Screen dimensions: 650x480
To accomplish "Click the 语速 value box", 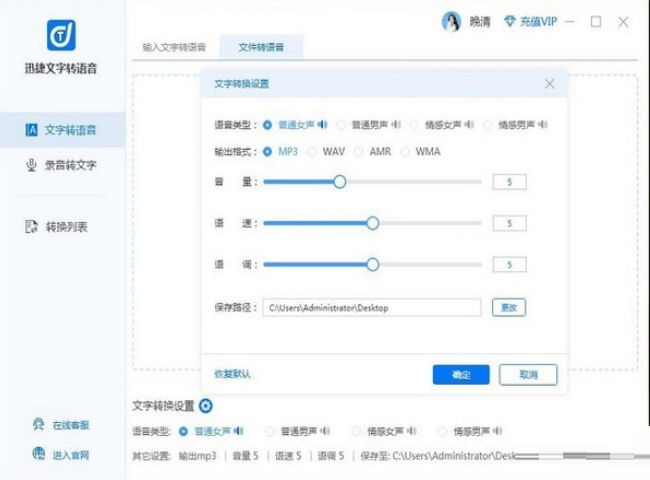I will coord(509,223).
